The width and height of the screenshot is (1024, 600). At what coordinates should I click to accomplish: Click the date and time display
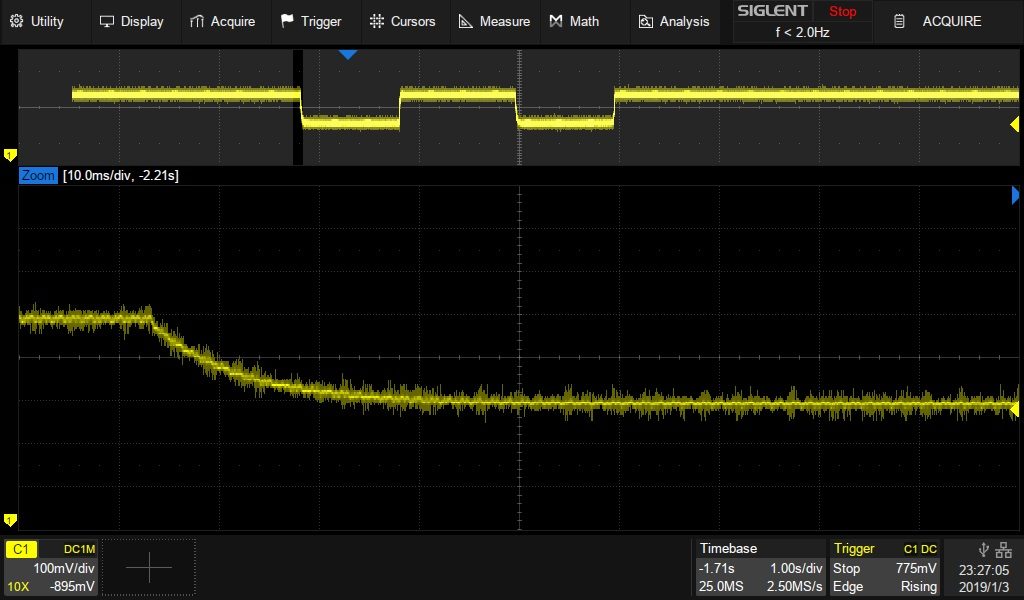pyautogui.click(x=983, y=577)
